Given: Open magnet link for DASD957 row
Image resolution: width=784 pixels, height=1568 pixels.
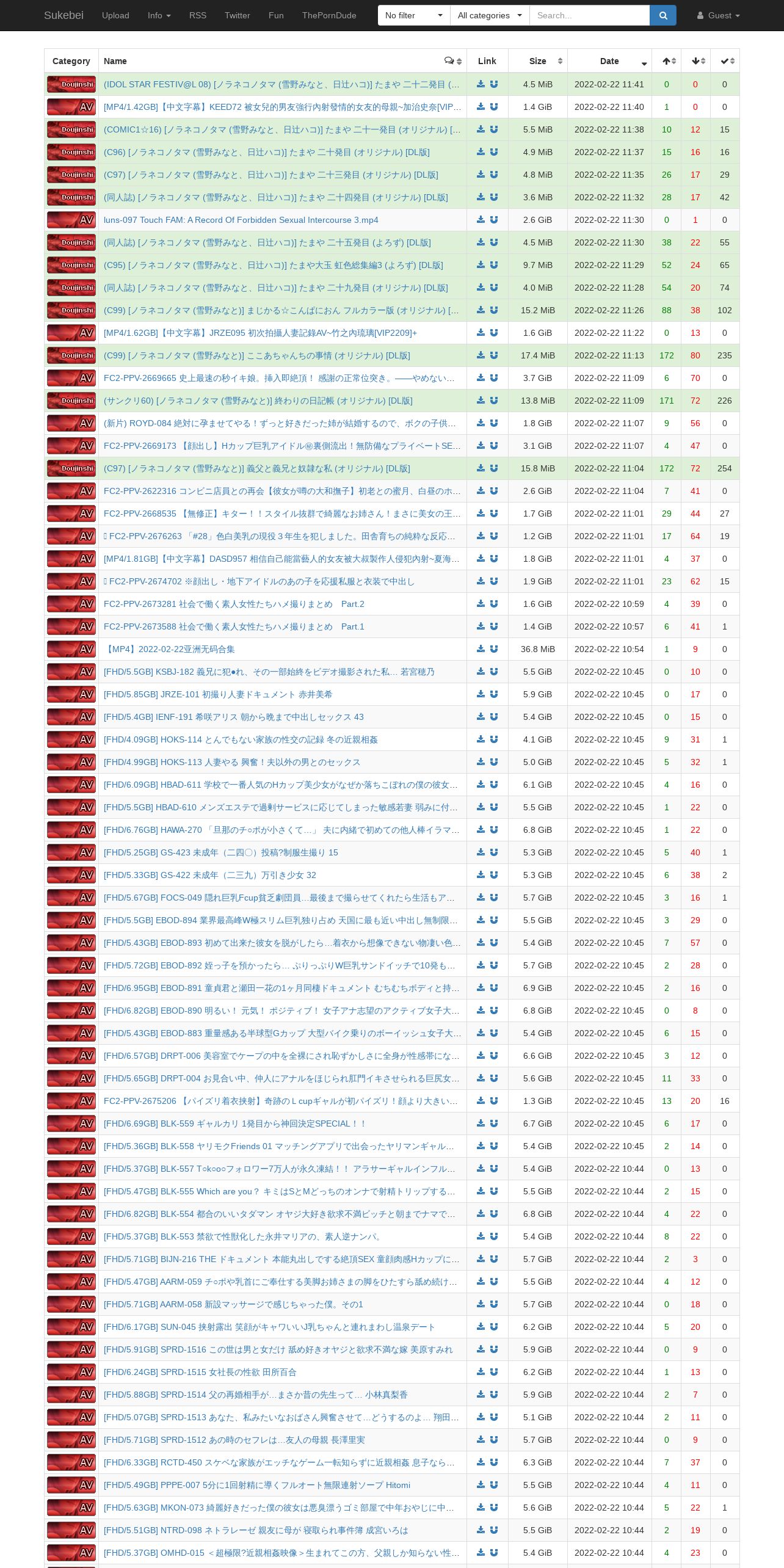Looking at the screenshot, I should [494, 559].
